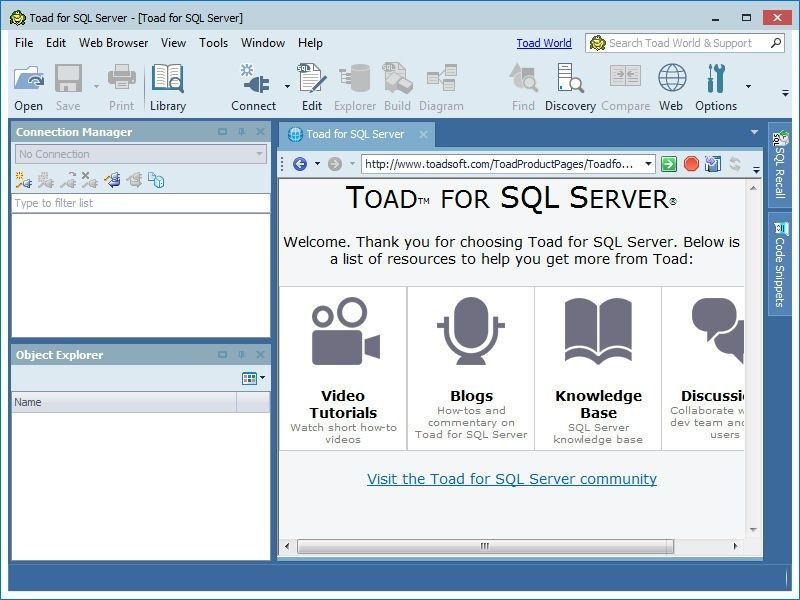Image resolution: width=800 pixels, height=600 pixels.
Task: Open the URL address bar dropdown
Action: coord(648,164)
